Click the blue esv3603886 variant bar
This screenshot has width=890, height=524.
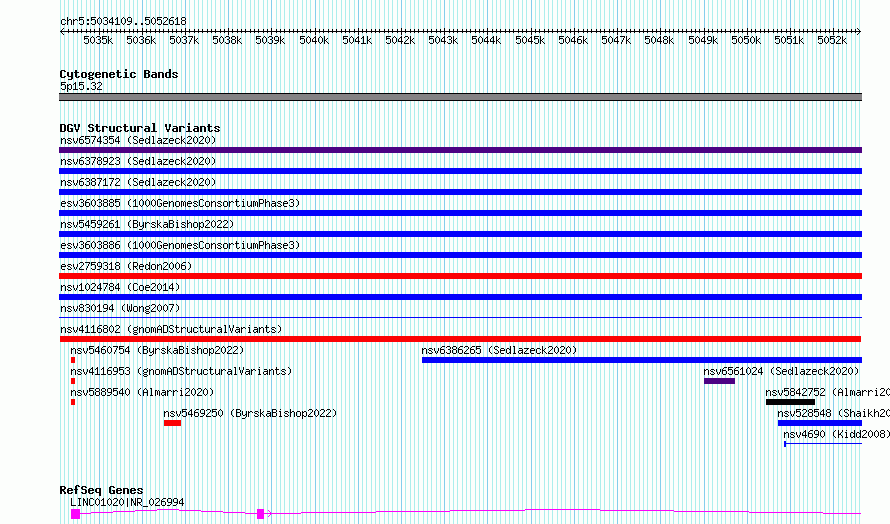(x=460, y=255)
